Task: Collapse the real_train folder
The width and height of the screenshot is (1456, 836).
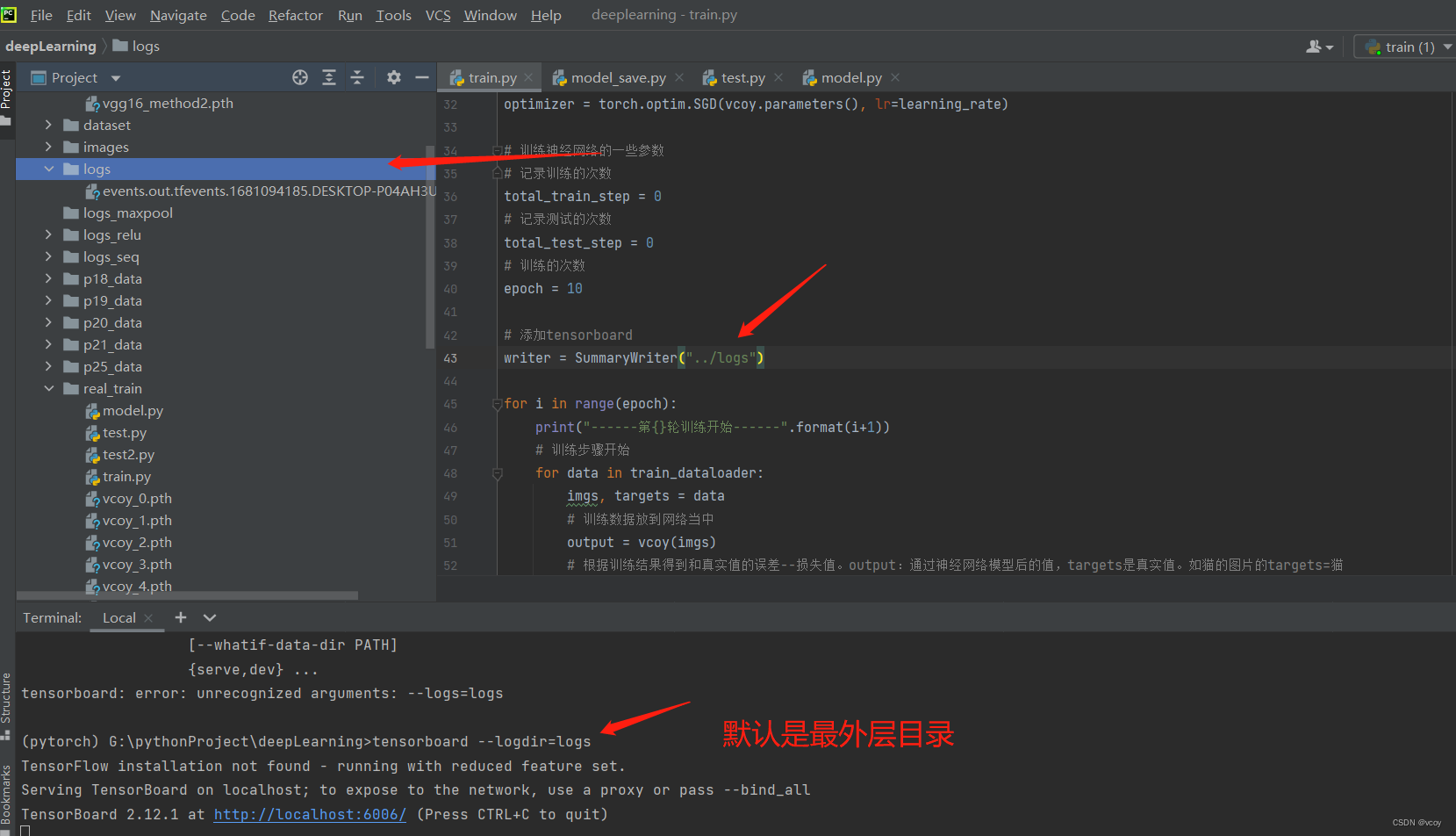Action: click(48, 388)
